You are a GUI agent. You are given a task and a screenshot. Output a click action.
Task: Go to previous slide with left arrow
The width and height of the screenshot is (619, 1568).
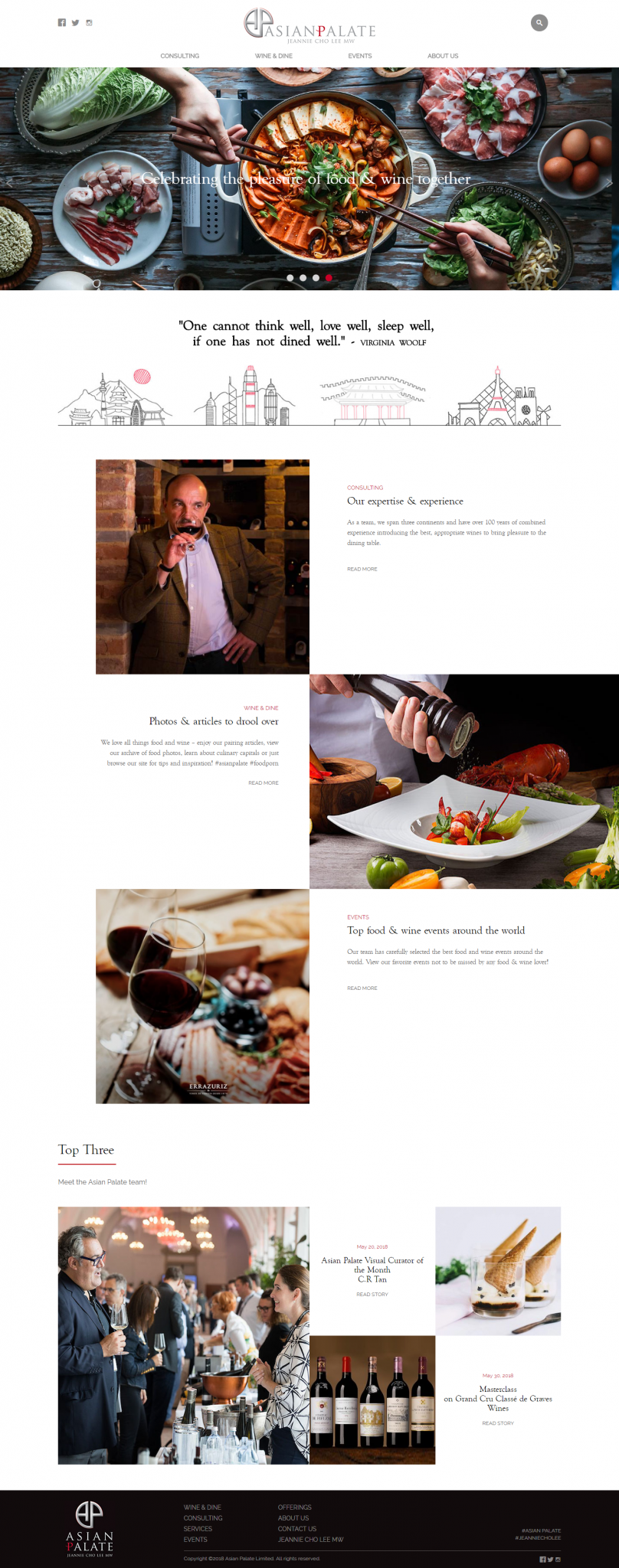[10, 183]
